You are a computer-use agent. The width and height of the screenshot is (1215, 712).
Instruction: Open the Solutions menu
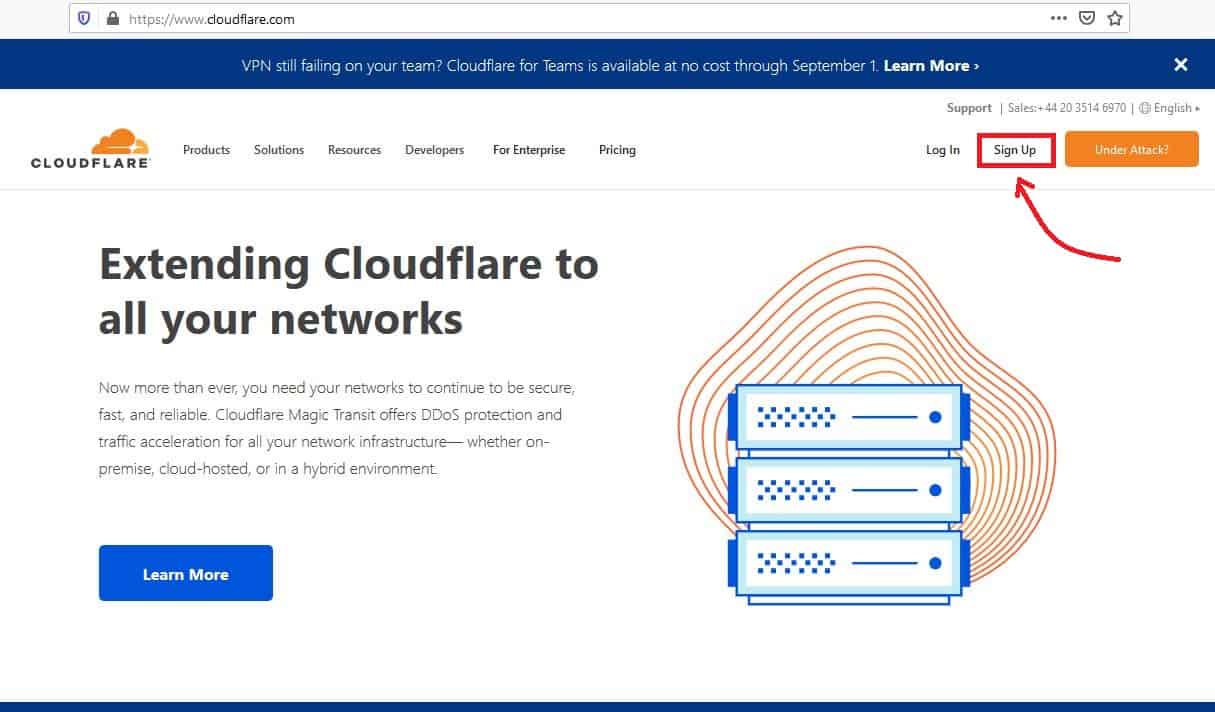(x=279, y=150)
